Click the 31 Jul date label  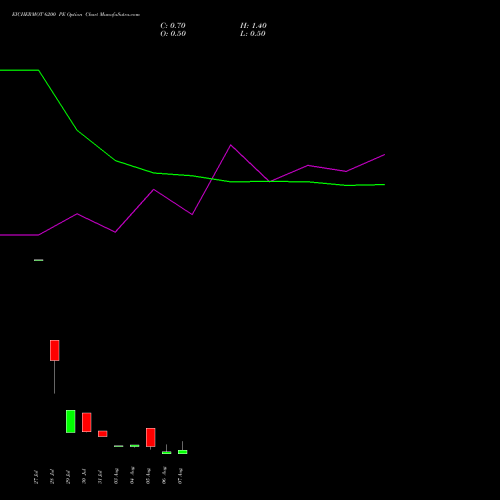100,477
